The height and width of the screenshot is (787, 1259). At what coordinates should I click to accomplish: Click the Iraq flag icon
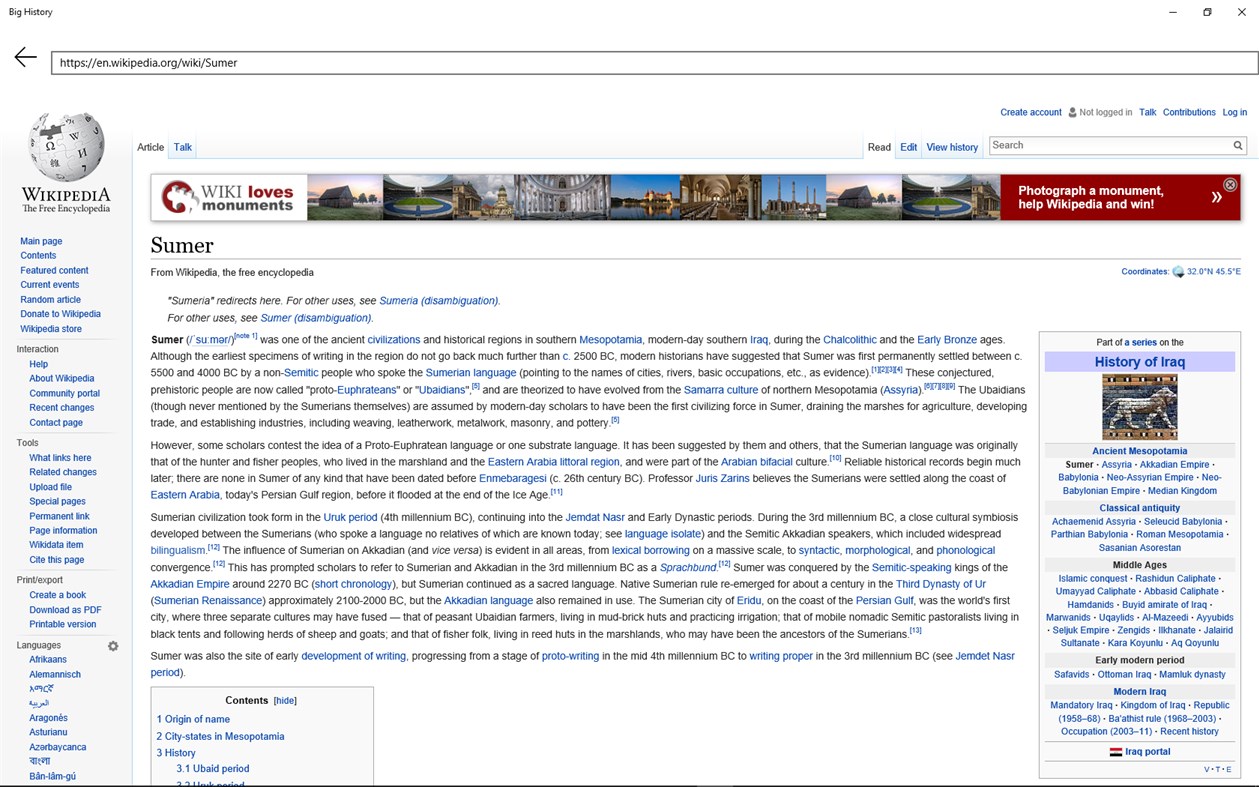point(1116,752)
